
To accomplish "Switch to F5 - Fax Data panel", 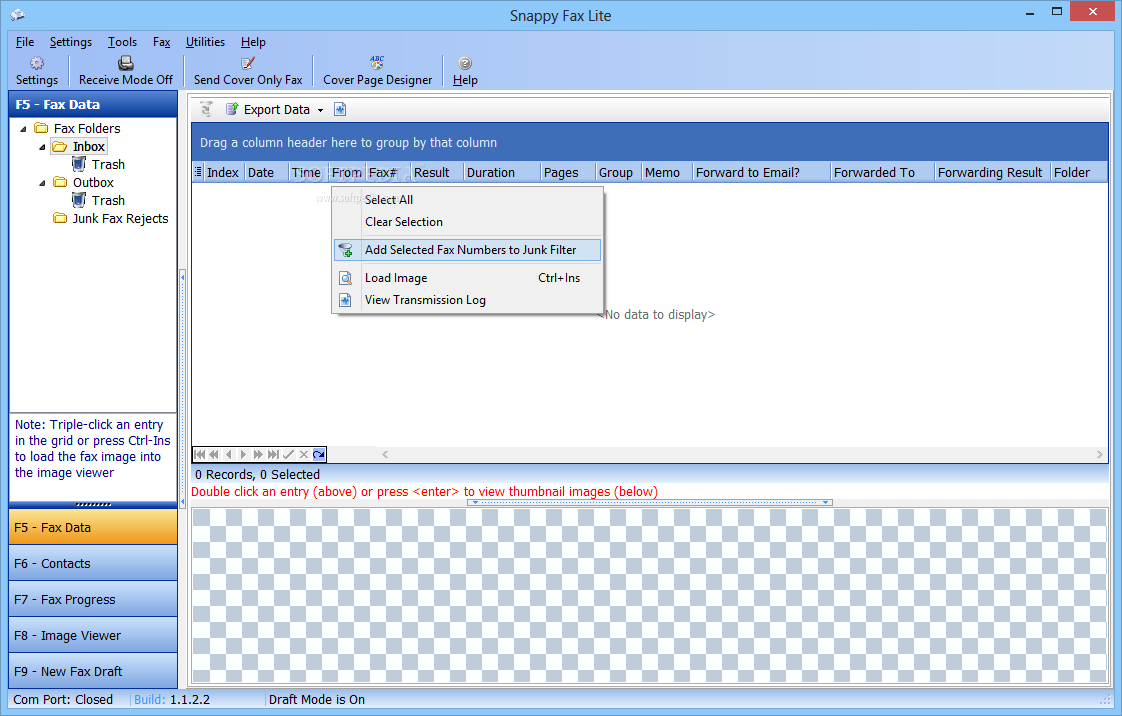I will (x=93, y=527).
